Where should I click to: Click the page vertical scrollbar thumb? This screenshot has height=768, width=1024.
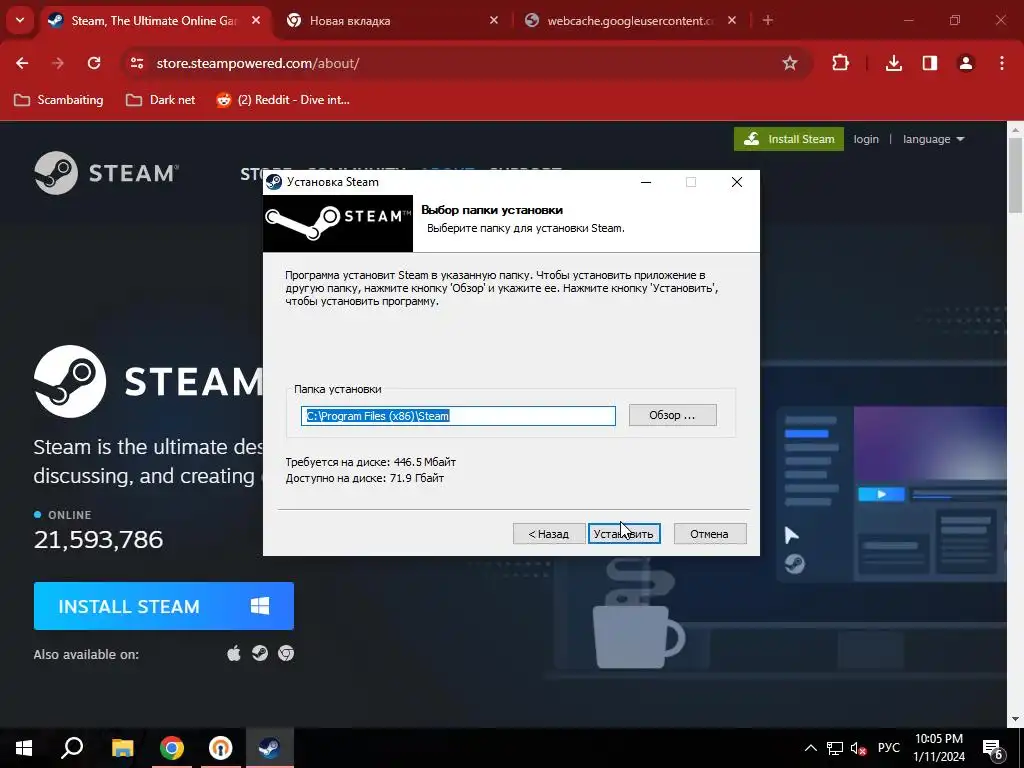(x=1016, y=175)
